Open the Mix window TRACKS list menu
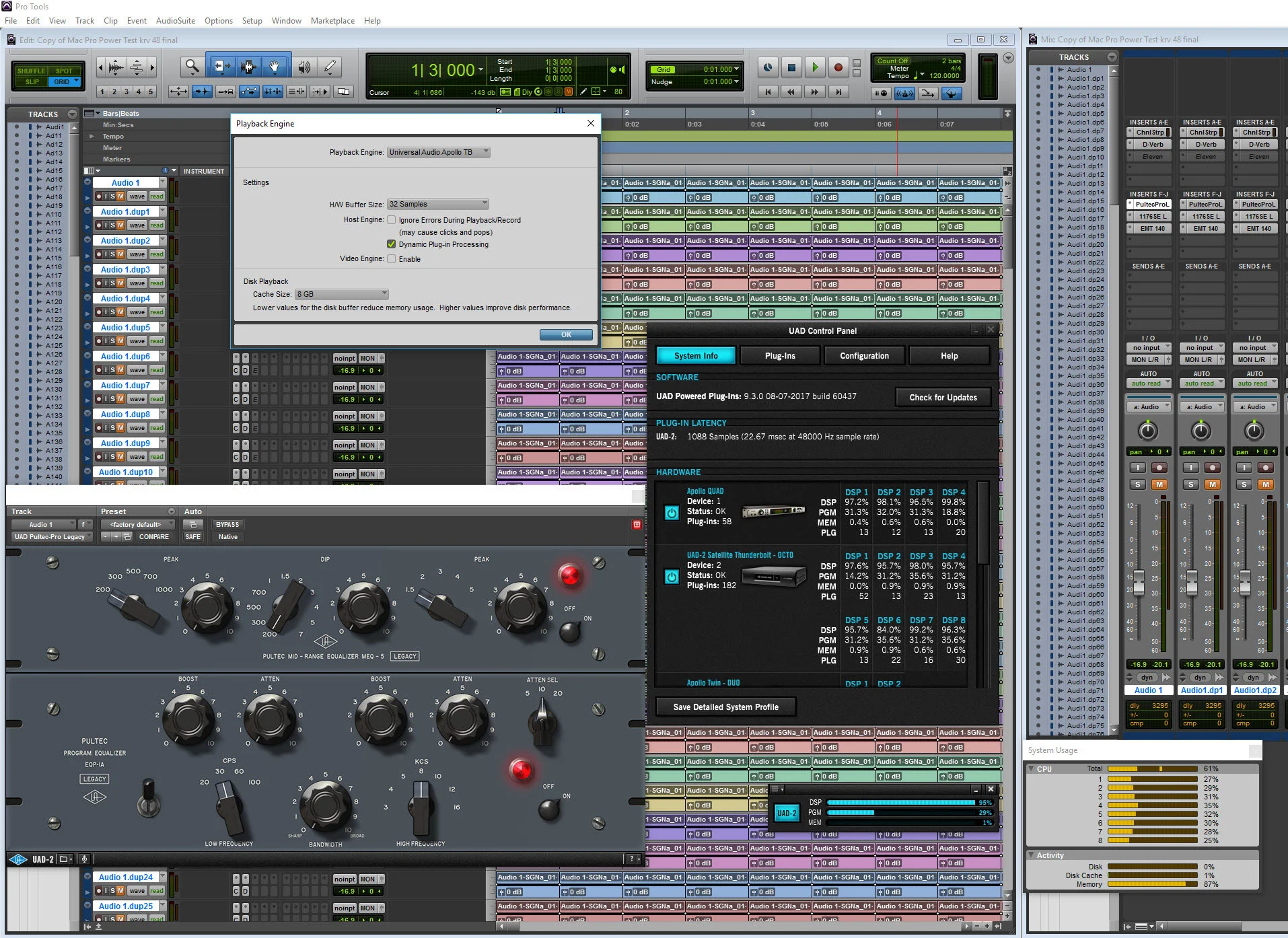Screen dimensions: 1288x938 click(1112, 57)
